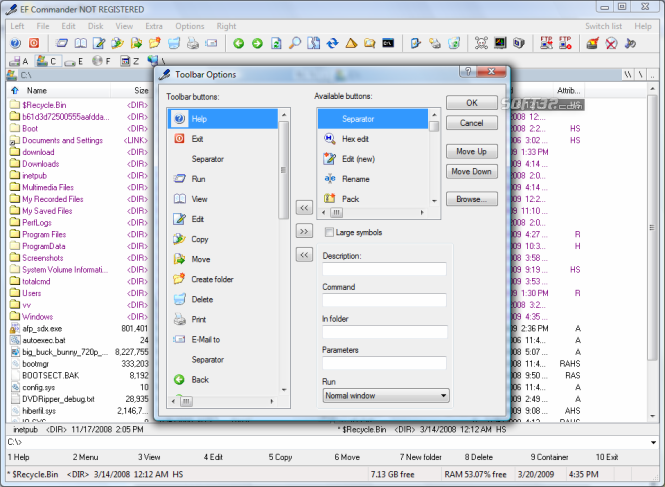The image size is (665, 487).
Task: Click into the Command input field
Action: (x=384, y=300)
